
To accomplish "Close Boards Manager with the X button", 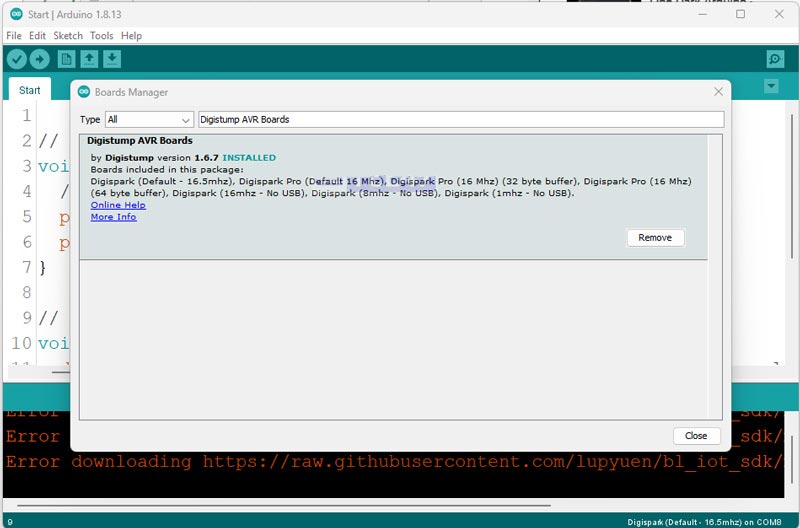I will point(718,92).
